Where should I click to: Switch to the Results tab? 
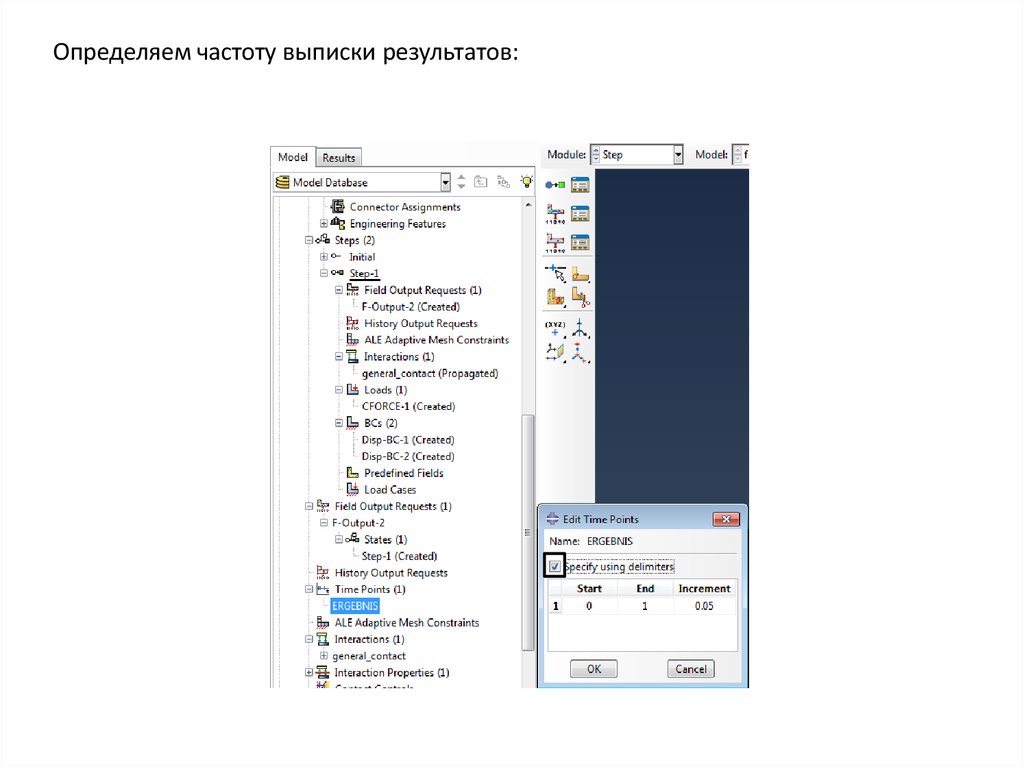(338, 158)
